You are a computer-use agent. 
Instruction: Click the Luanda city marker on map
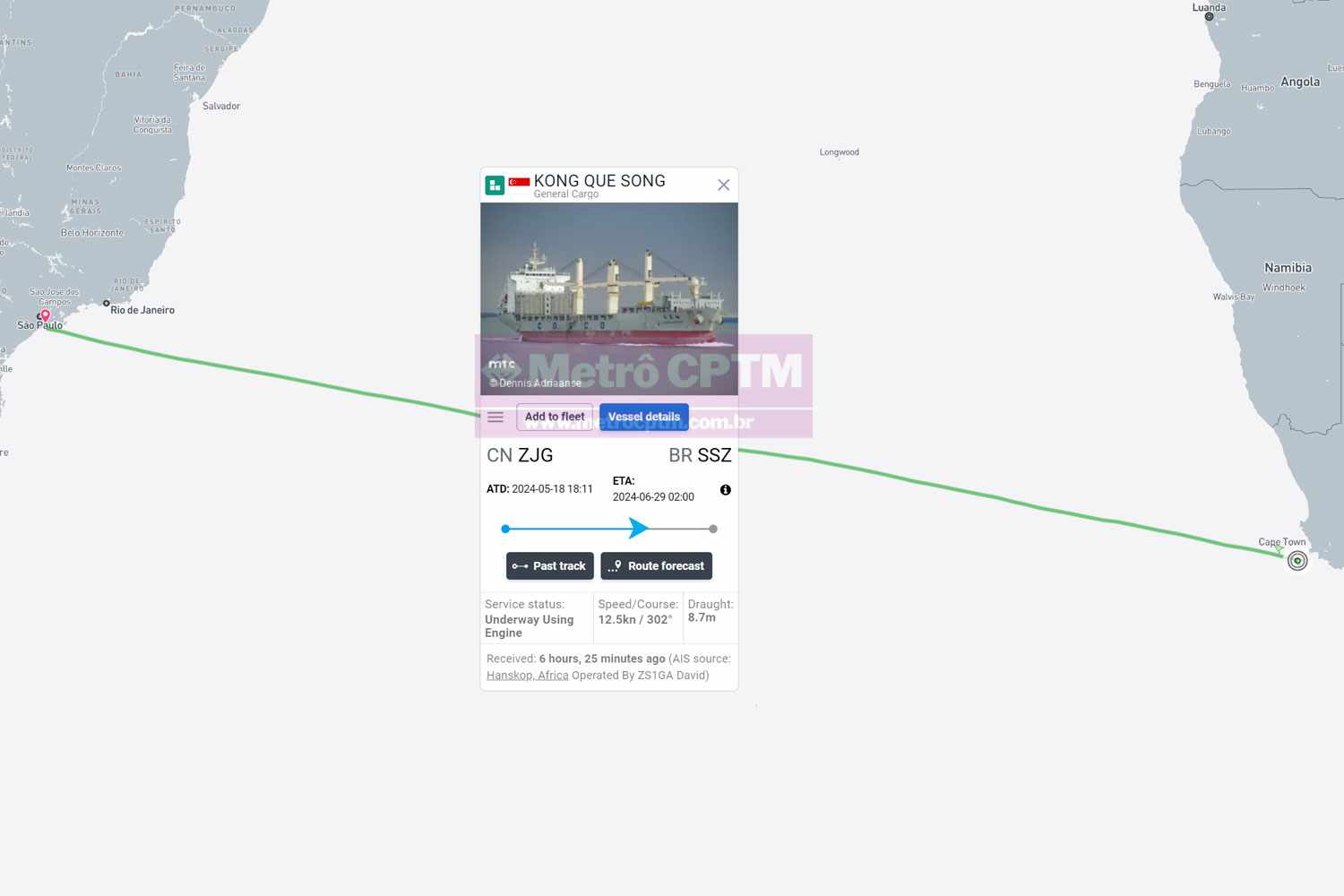tap(1209, 17)
